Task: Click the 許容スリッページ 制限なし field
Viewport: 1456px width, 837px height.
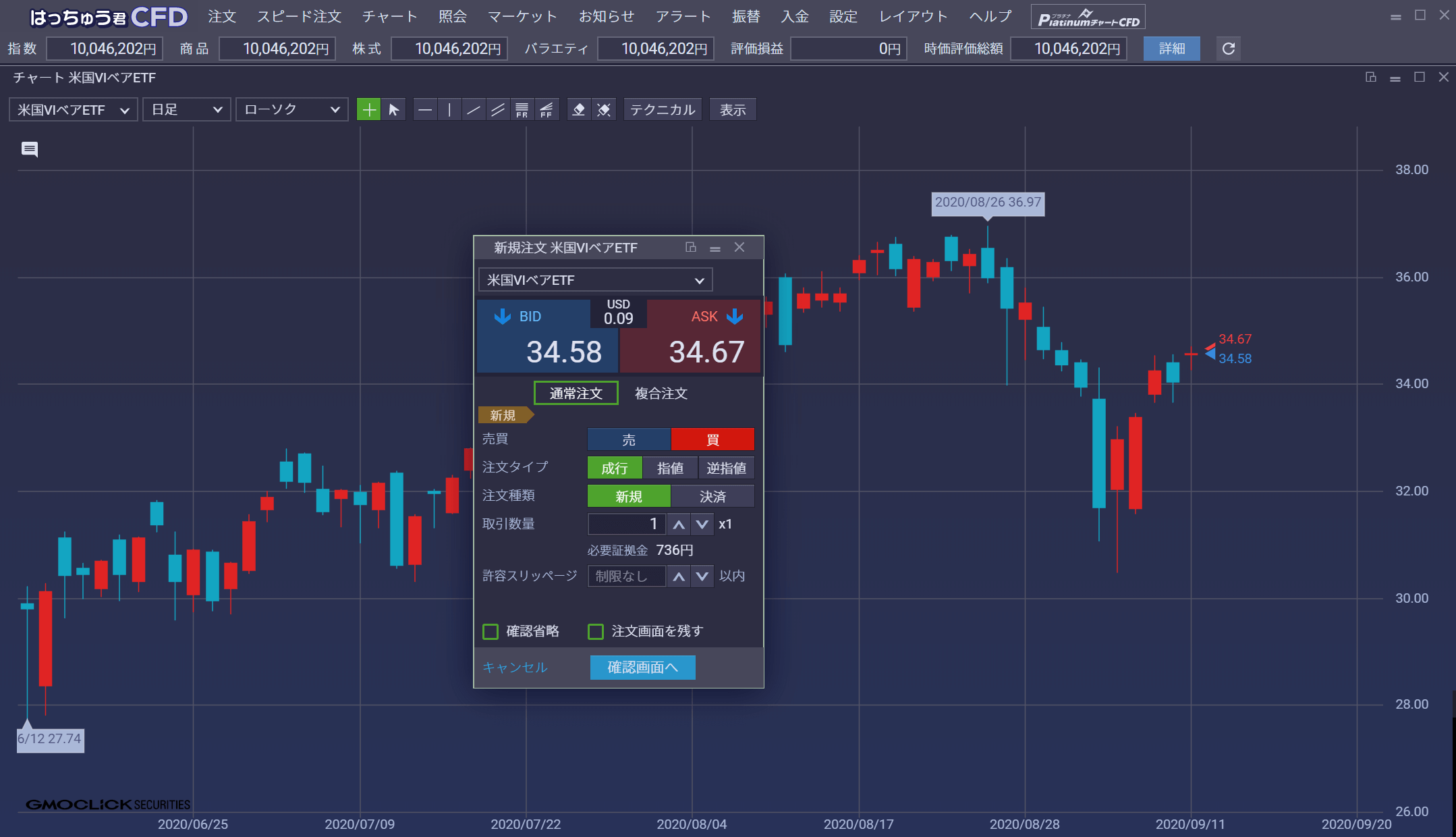Action: pyautogui.click(x=626, y=576)
